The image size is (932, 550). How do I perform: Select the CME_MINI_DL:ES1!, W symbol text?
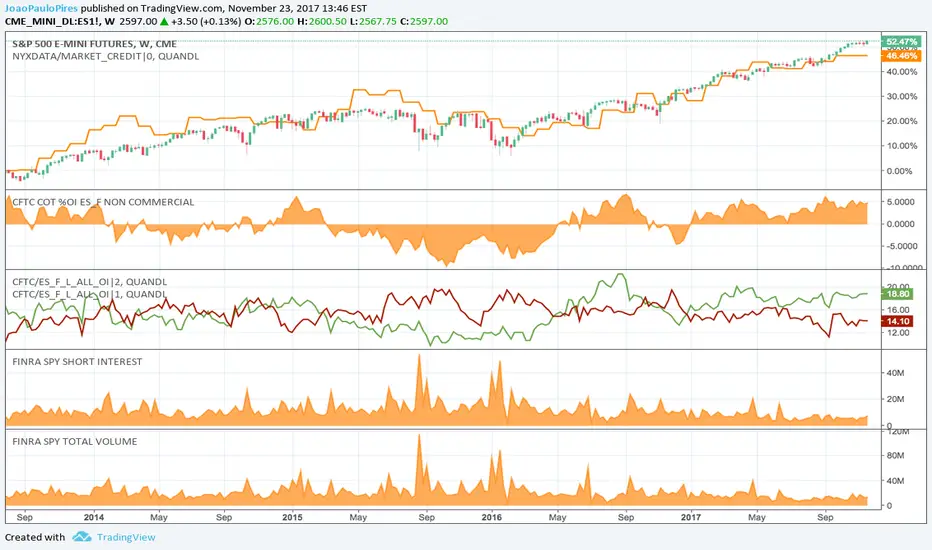60,21
